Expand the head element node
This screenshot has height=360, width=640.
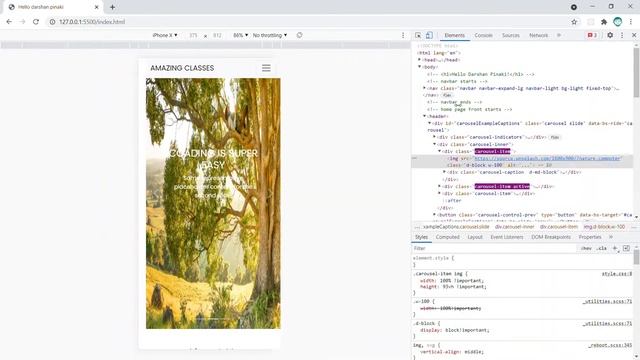click(419, 60)
